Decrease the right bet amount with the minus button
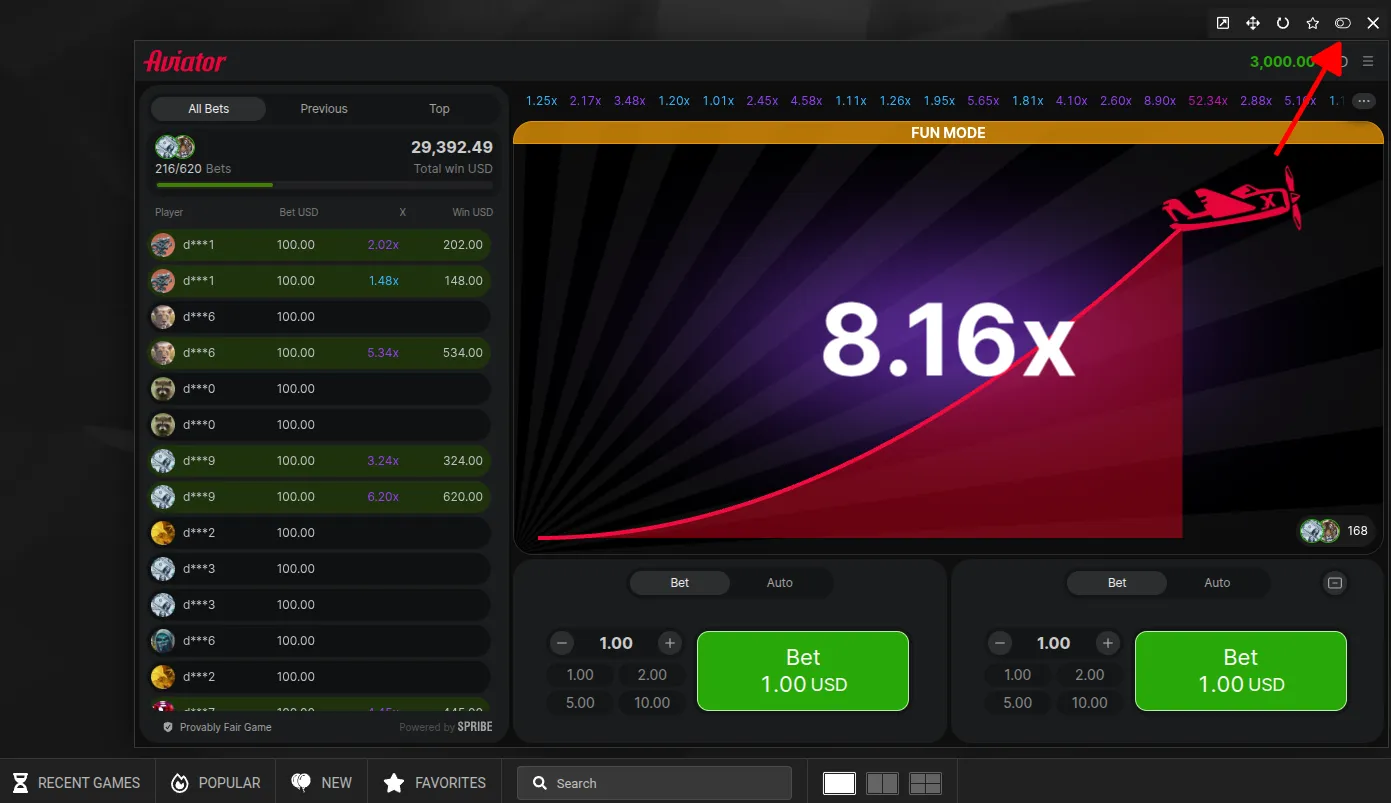1391x803 pixels. pos(999,643)
